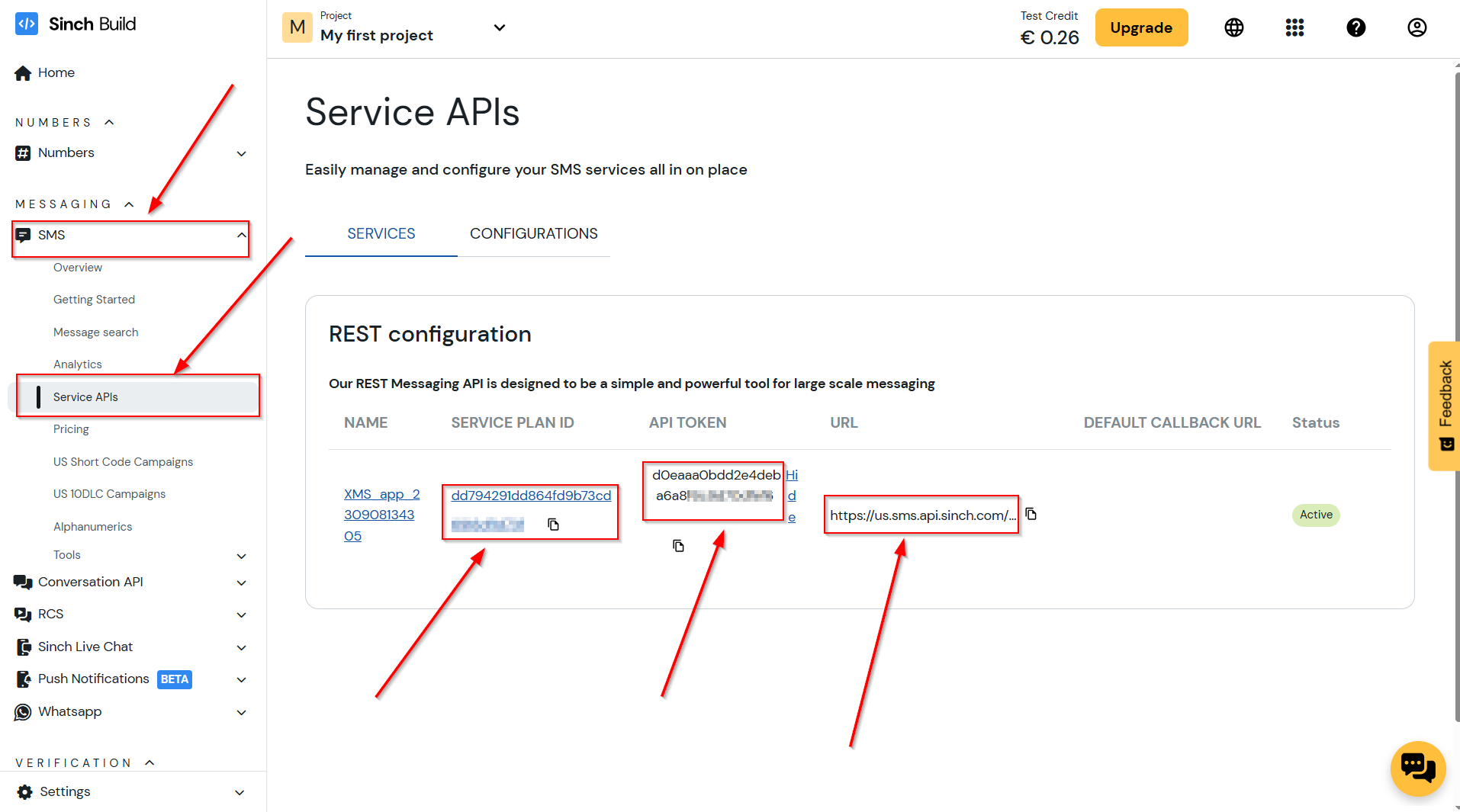1460x812 pixels.
Task: Click the page vertical scrollbar
Action: [x=1457, y=396]
